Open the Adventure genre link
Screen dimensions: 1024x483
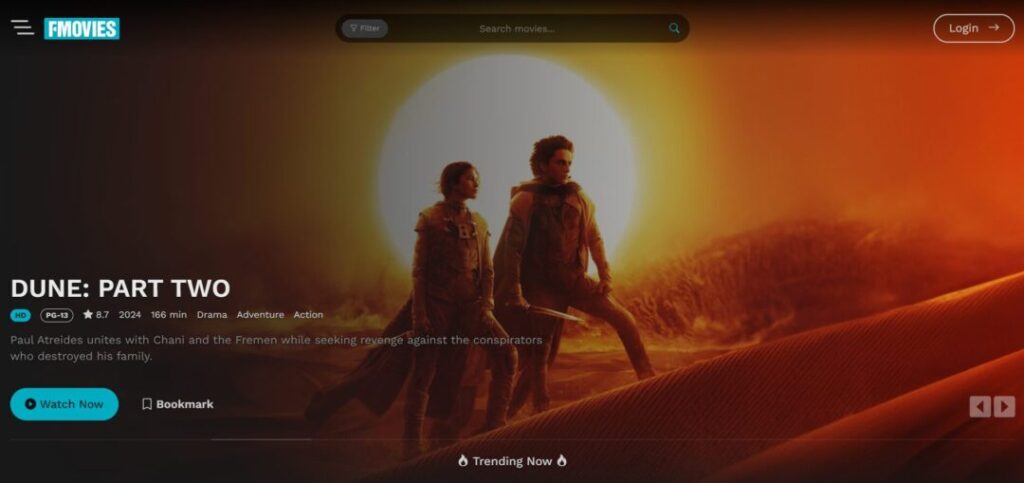pos(260,315)
